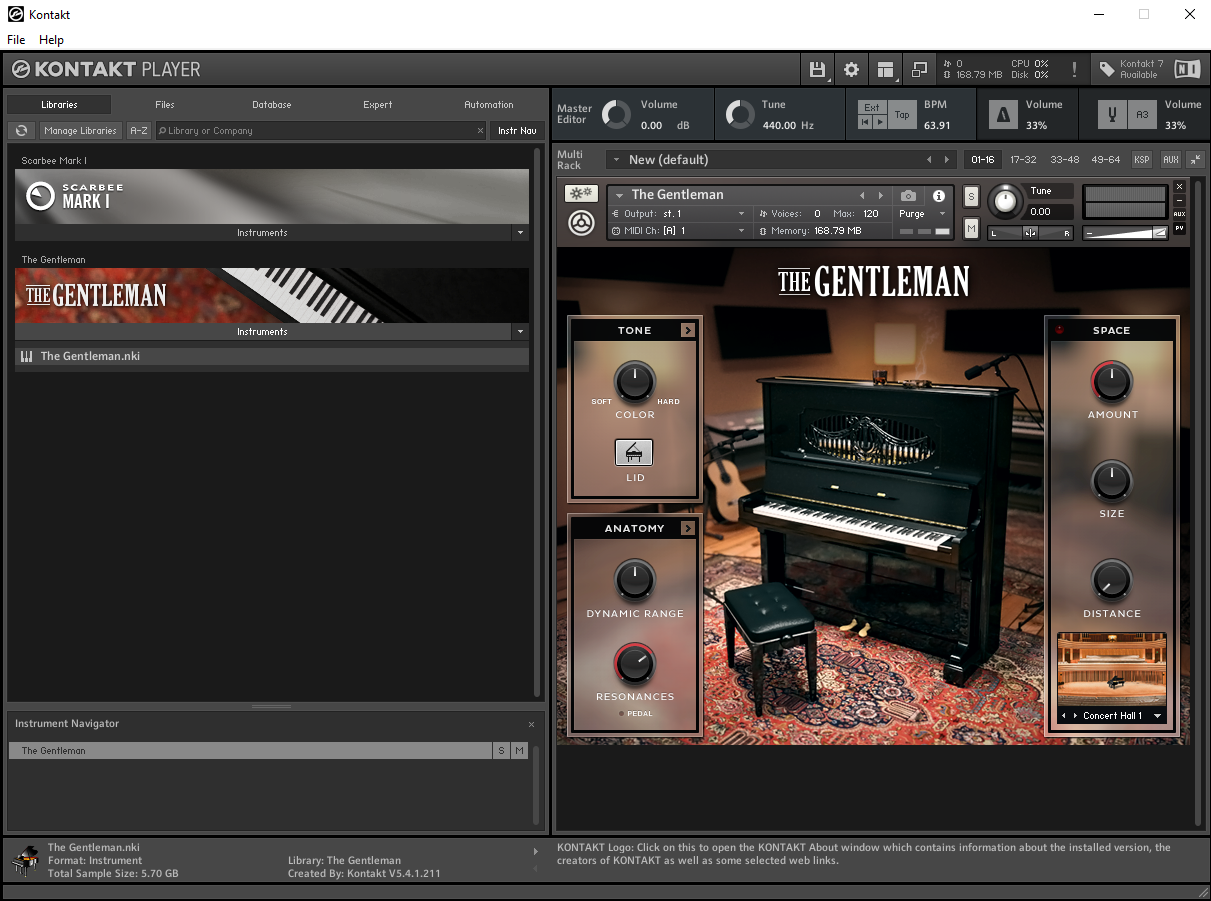Mute The Gentleman instrument in rack header
The height and width of the screenshot is (901, 1211).
(971, 229)
